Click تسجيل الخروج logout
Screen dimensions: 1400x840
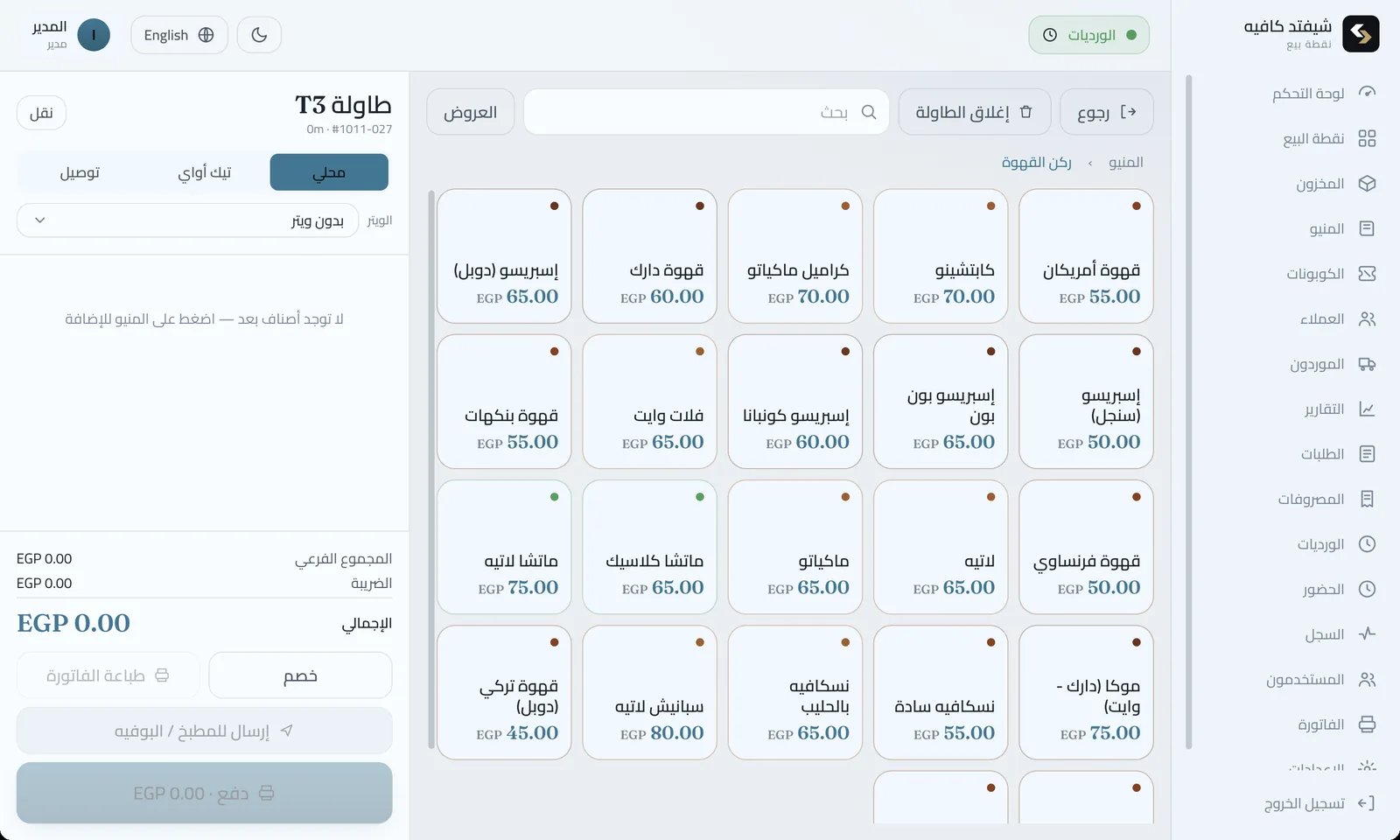tap(1319, 803)
